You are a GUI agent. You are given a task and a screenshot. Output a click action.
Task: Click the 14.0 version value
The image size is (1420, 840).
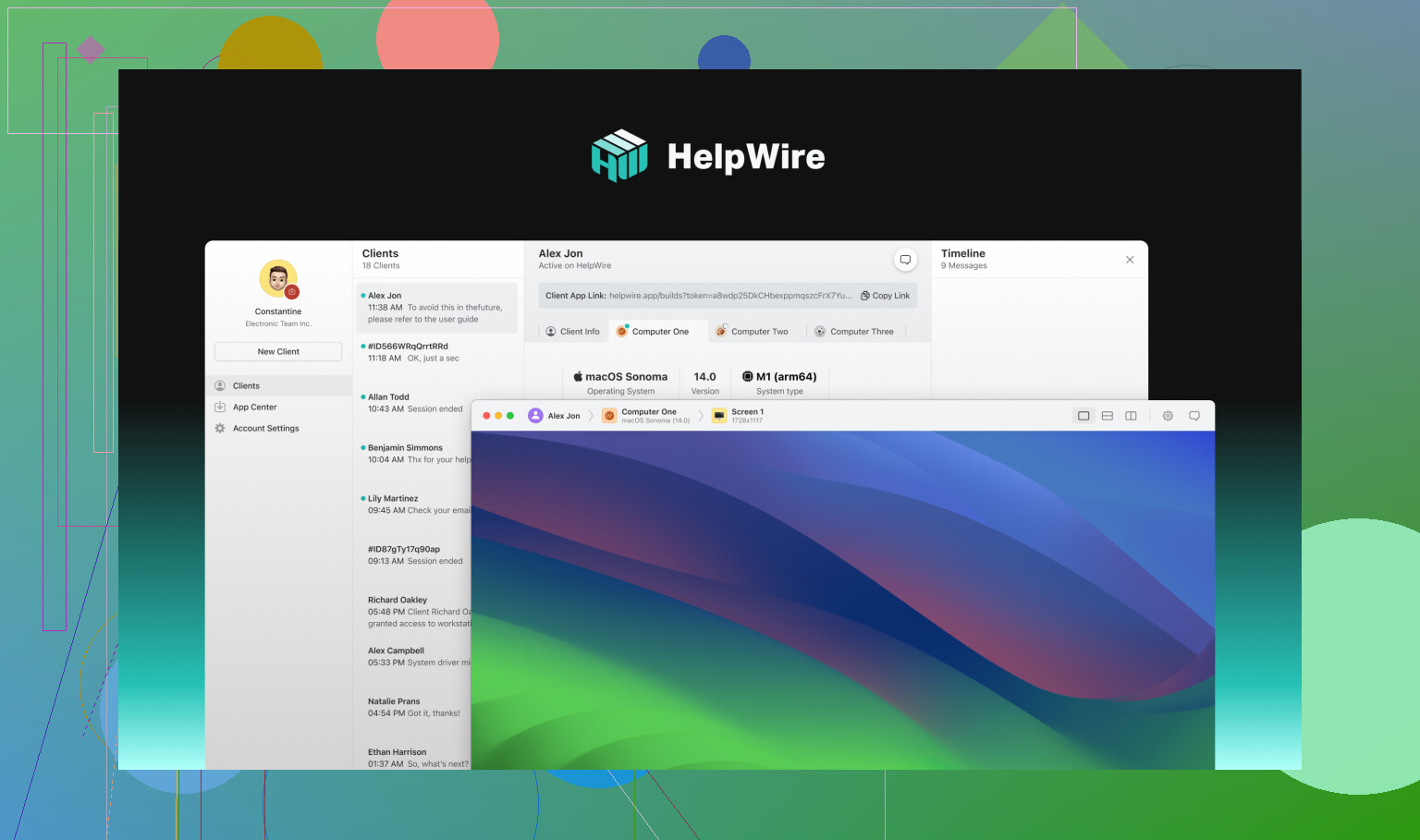704,377
